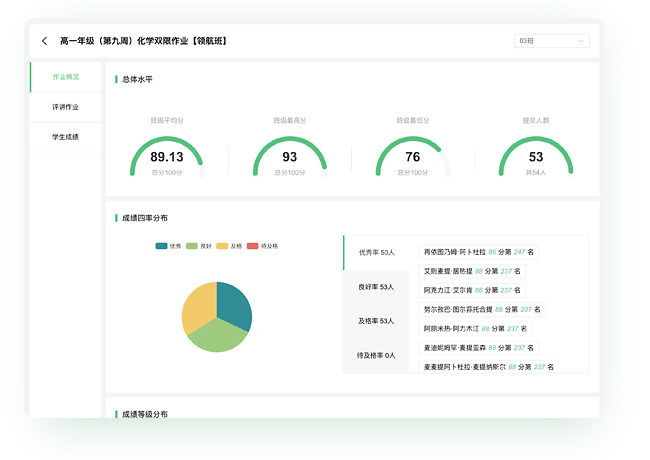Select the 及格率 53人 category
650x460 pixels.
[x=376, y=321]
